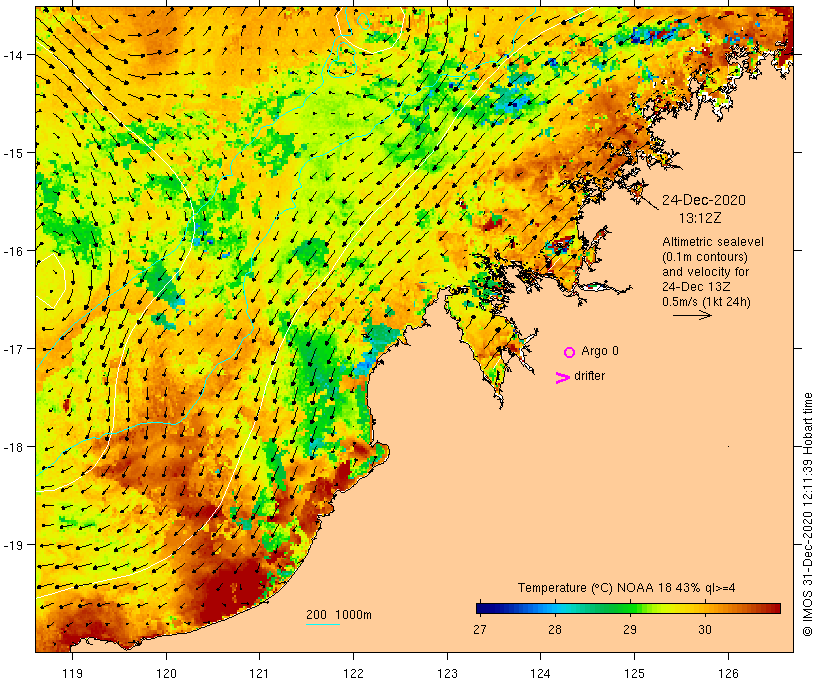Click longitude label '123'
820x680 pixels.
(447, 673)
